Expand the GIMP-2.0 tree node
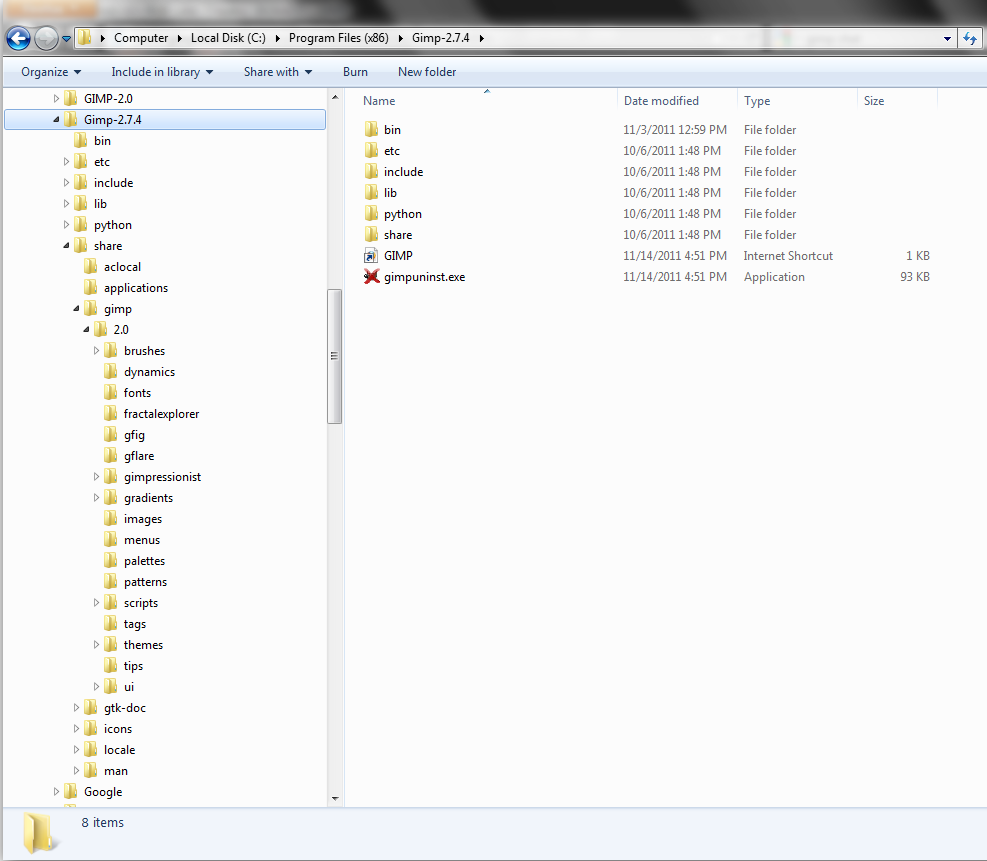The width and height of the screenshot is (987, 861). 56,98
